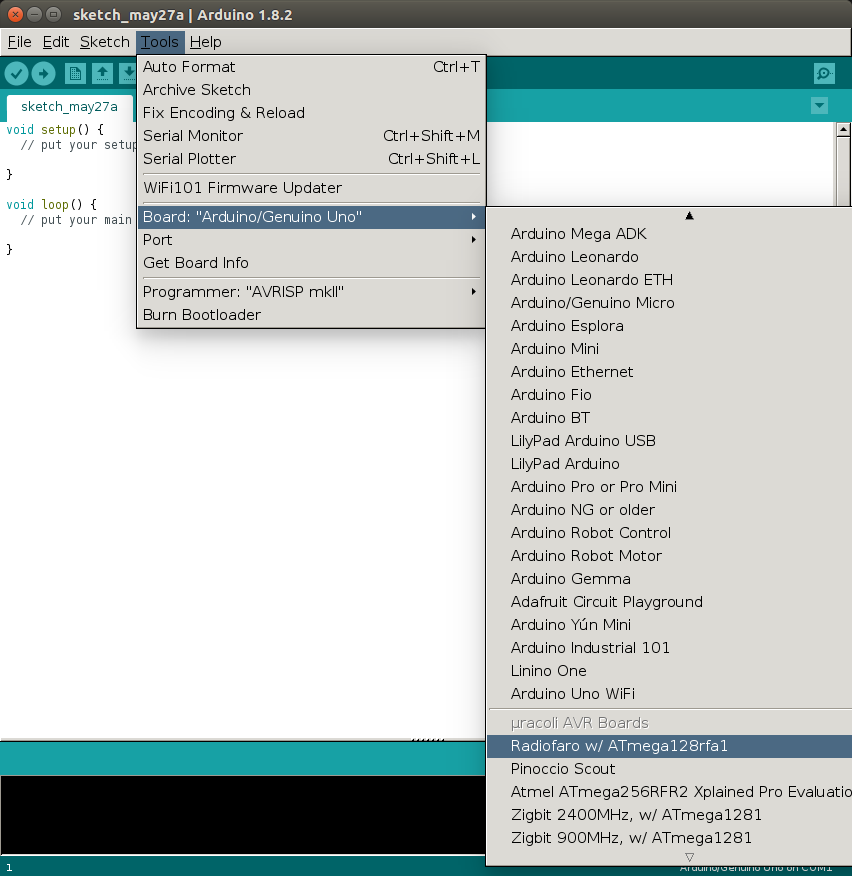Close the Tools menu from menu bar

160,42
